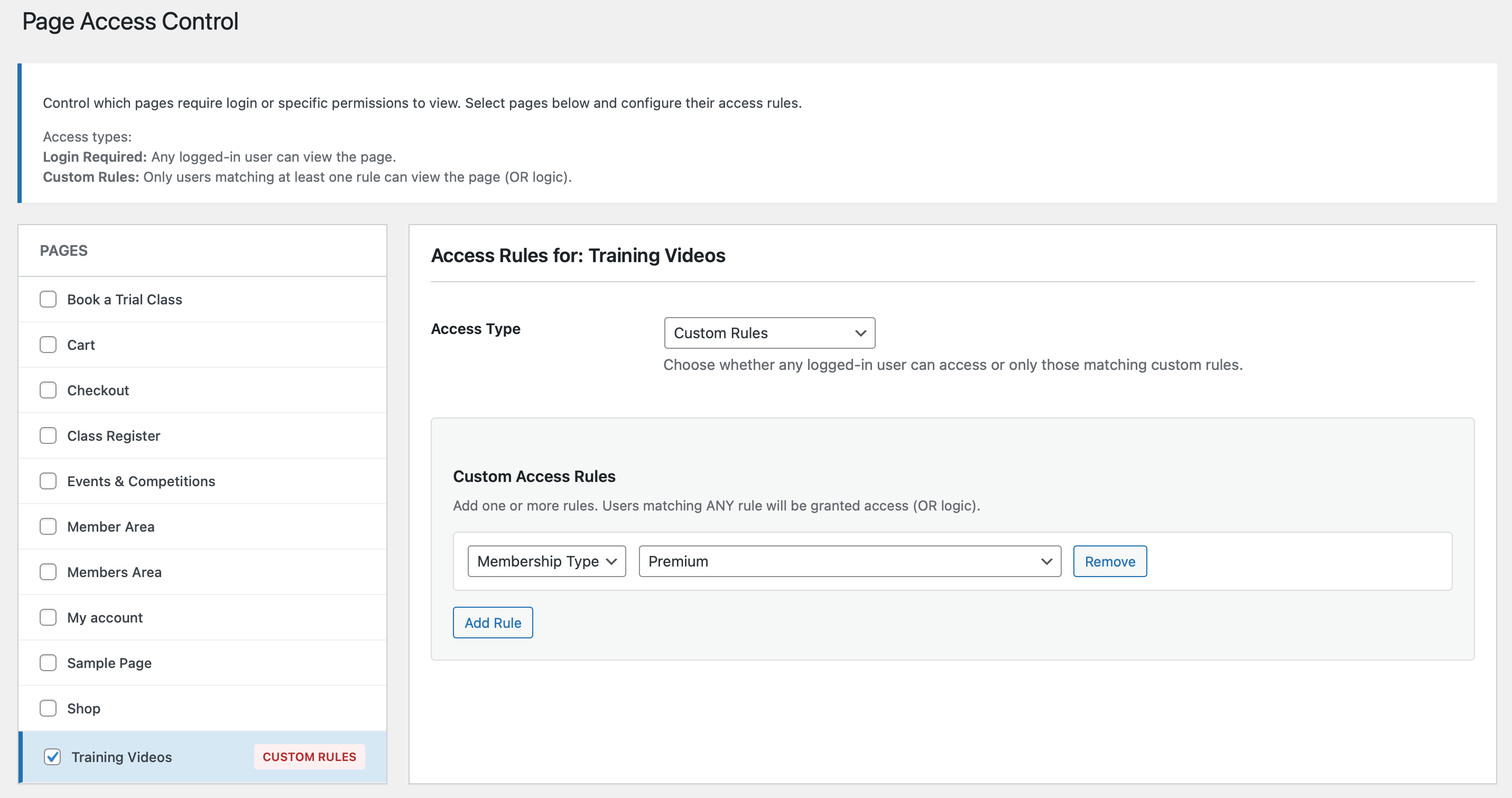
Task: Enable the Shop page checkbox
Action: click(48, 708)
